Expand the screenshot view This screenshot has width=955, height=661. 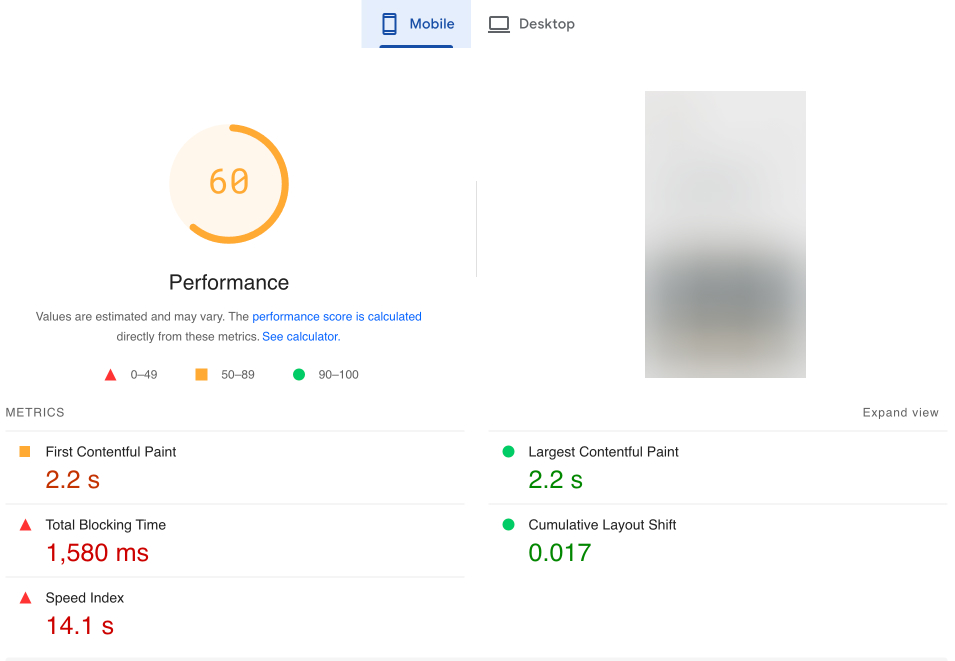click(899, 412)
